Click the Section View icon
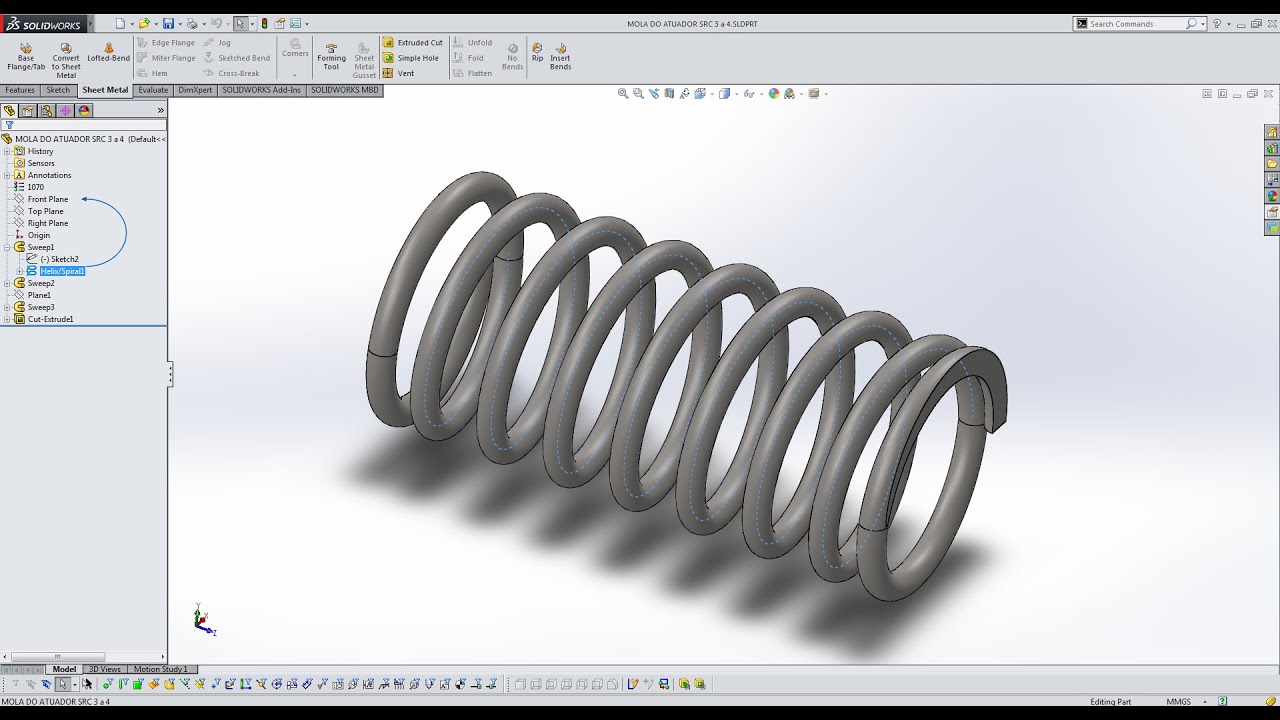Viewport: 1280px width, 720px height. click(x=669, y=94)
